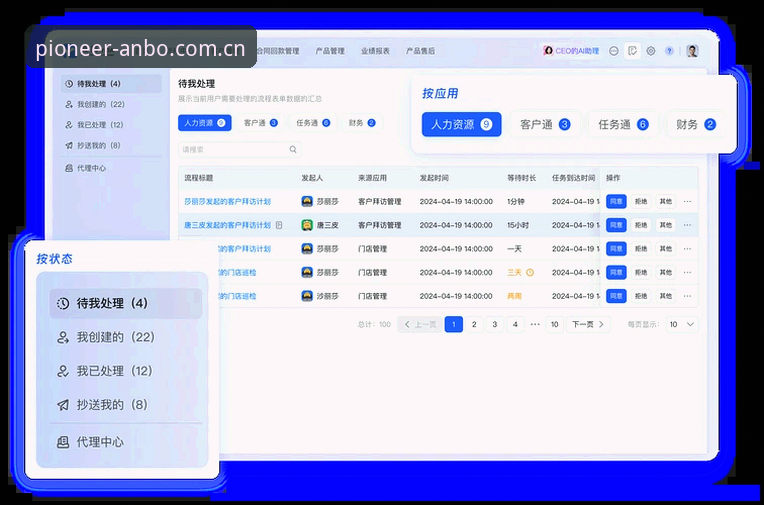Switch to small 人力资源 tab under 待我处理

tap(205, 123)
